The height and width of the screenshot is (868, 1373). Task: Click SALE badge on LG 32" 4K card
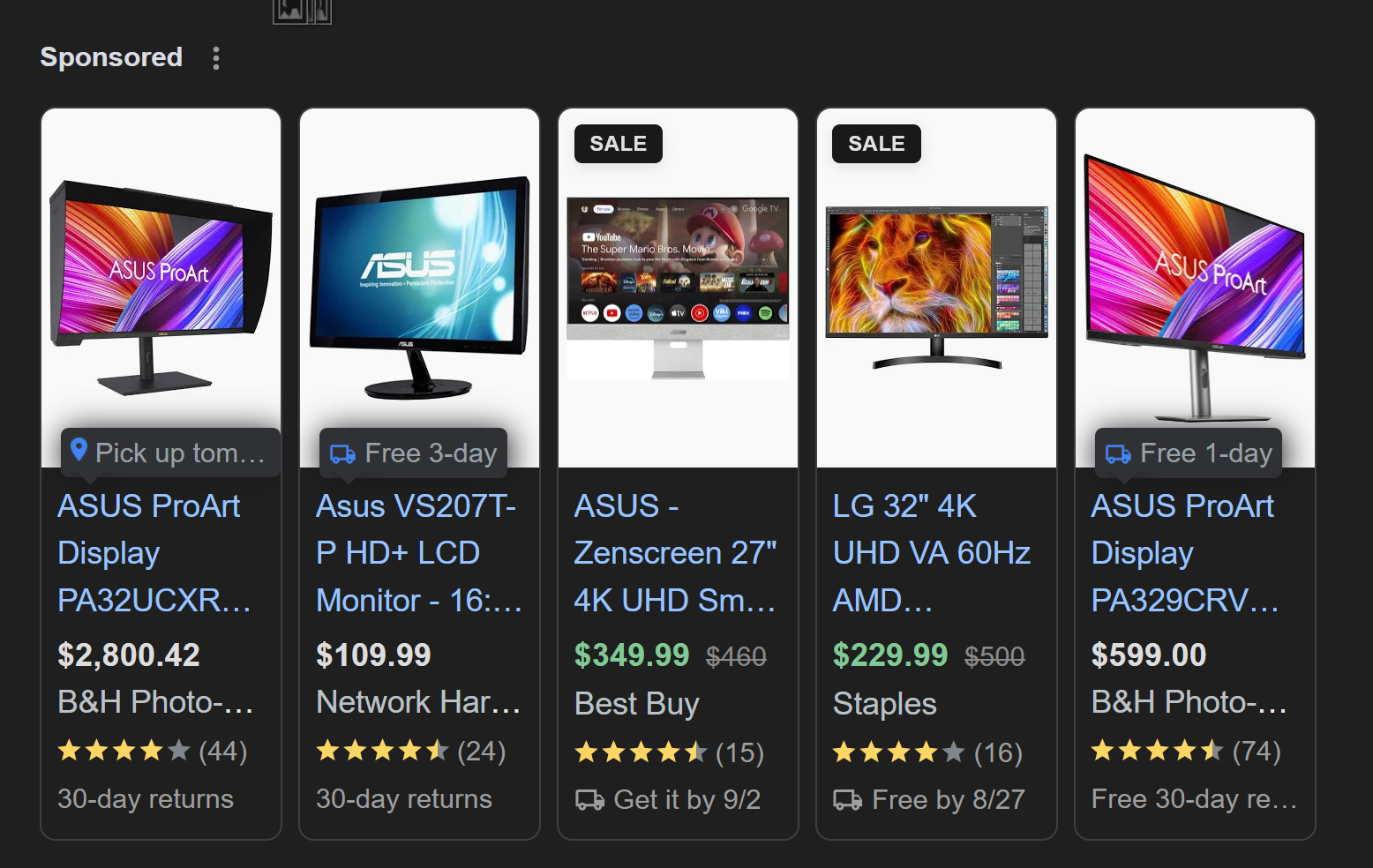pos(876,144)
